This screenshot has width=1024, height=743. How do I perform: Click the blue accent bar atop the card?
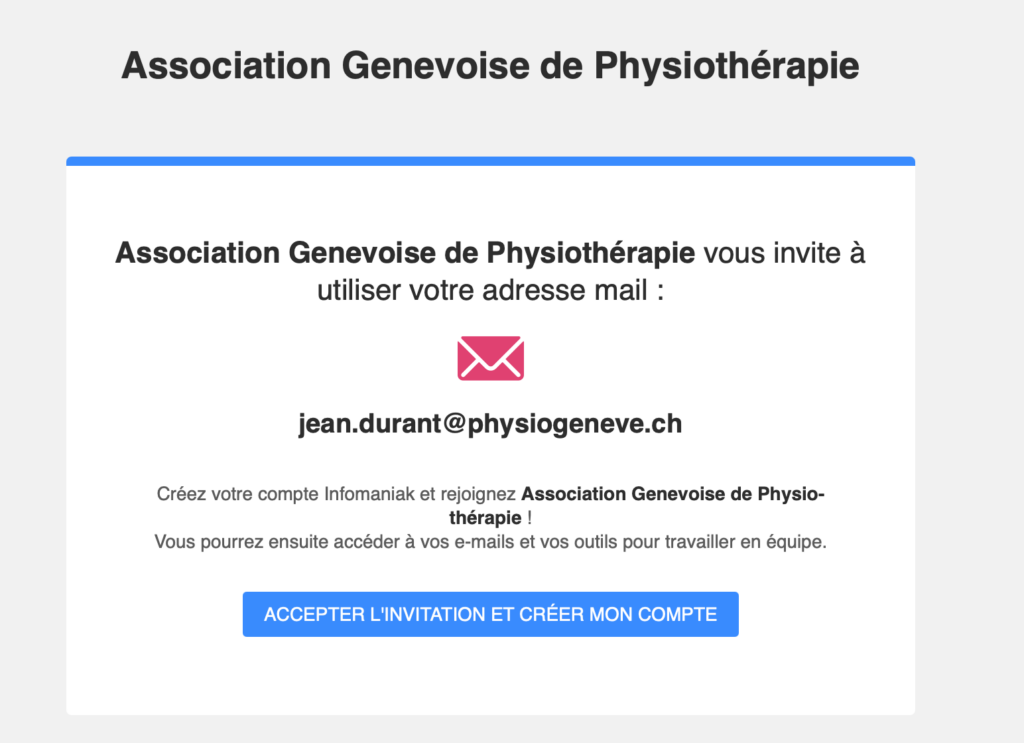point(490,161)
